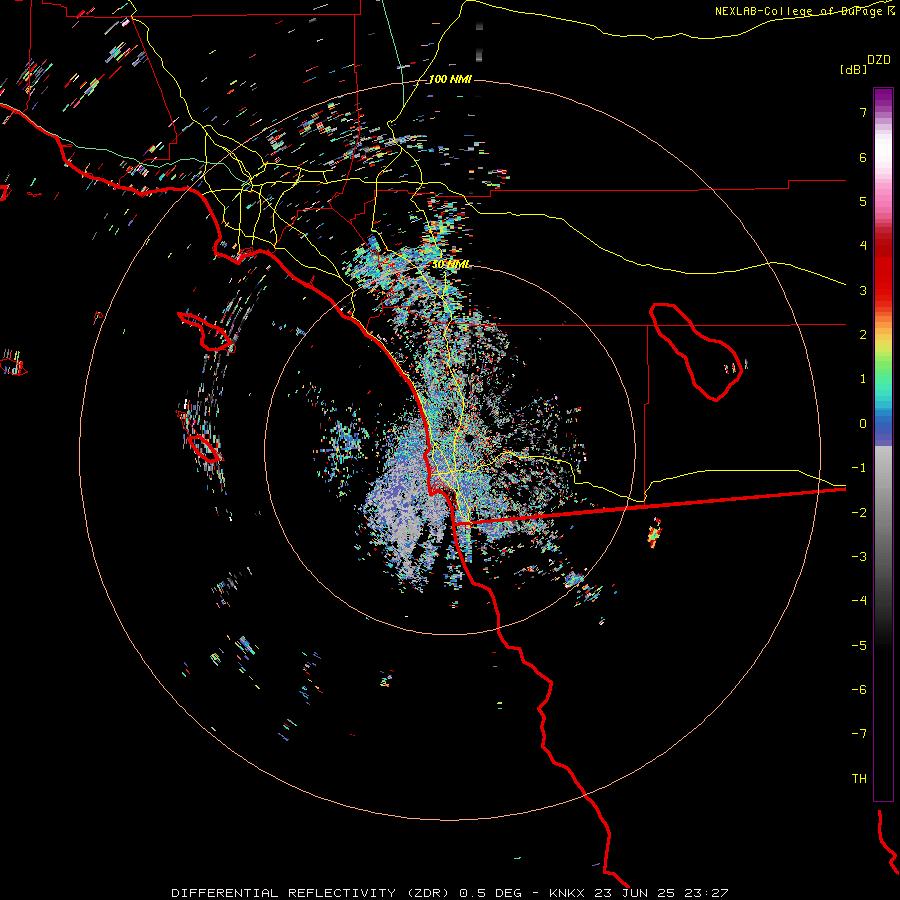Click the -5 value on the scale
Viewport: 900px width, 900px height.
pos(859,645)
